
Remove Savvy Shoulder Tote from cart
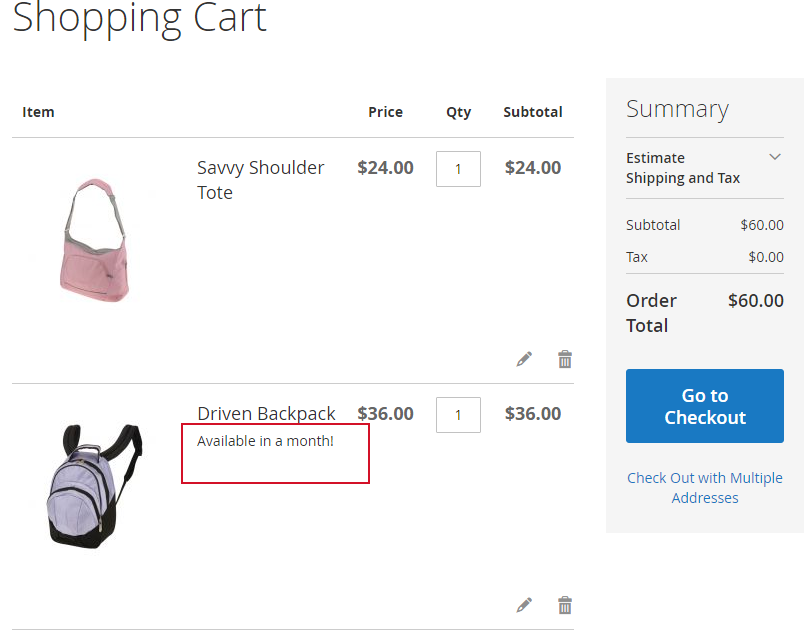click(565, 359)
